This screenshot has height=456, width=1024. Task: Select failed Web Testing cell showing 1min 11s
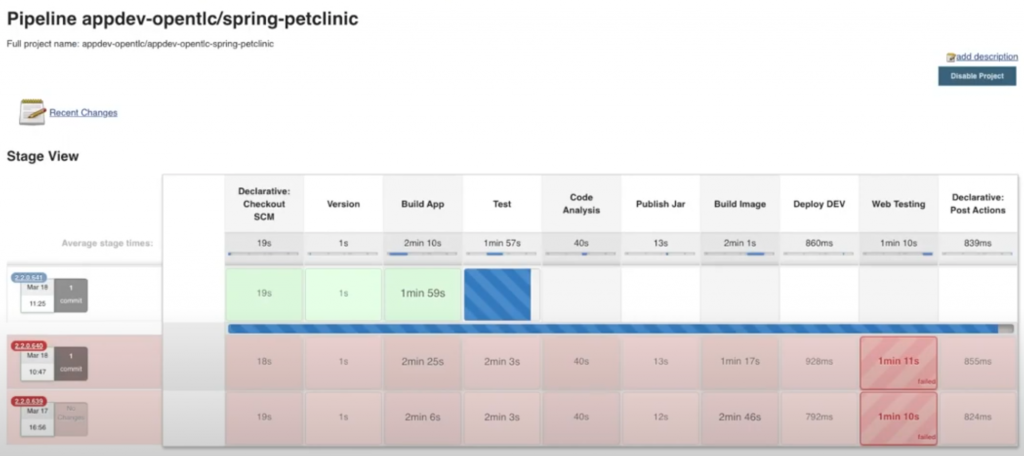tap(898, 362)
